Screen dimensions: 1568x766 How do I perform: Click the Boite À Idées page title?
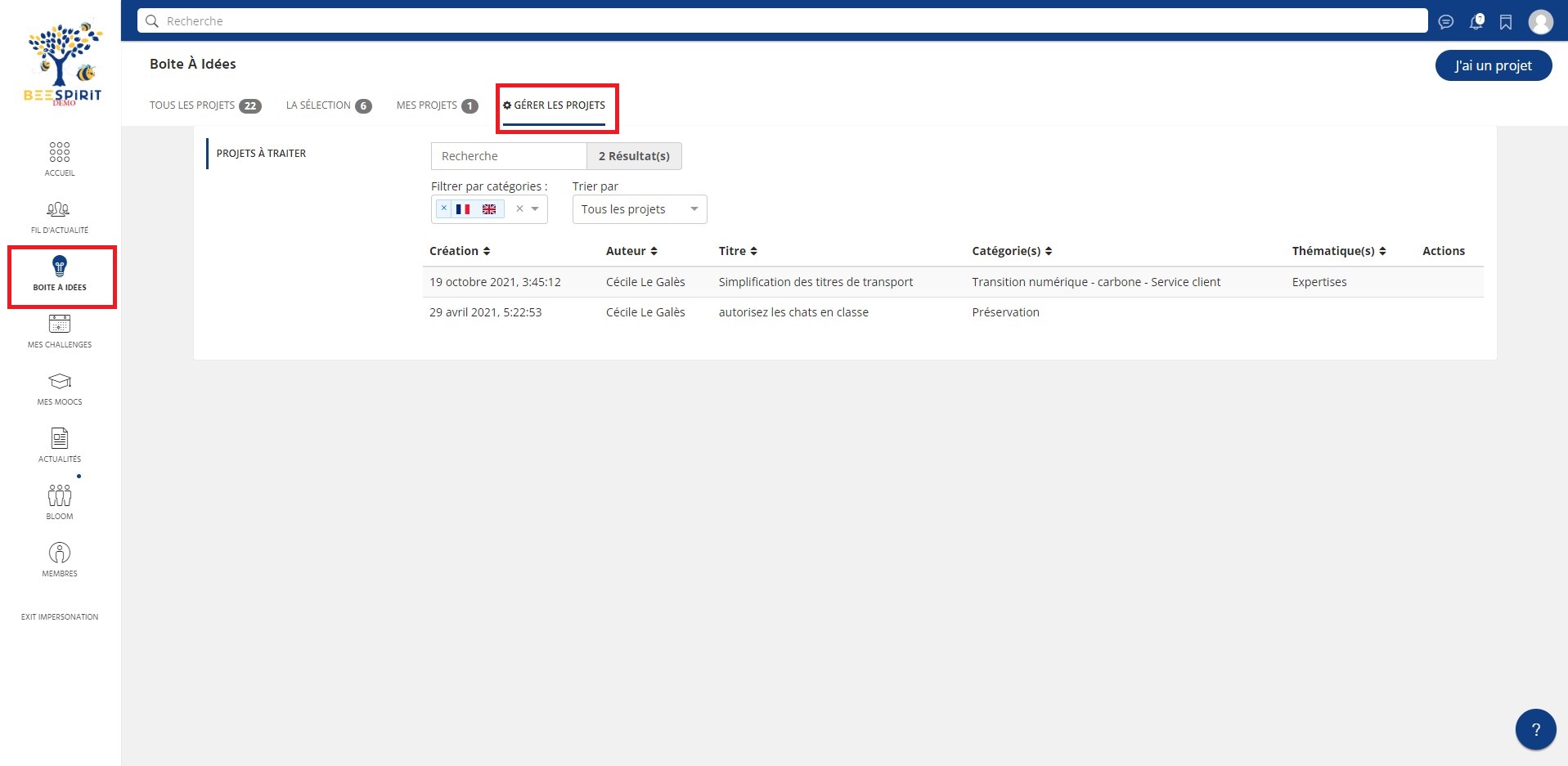(x=193, y=64)
